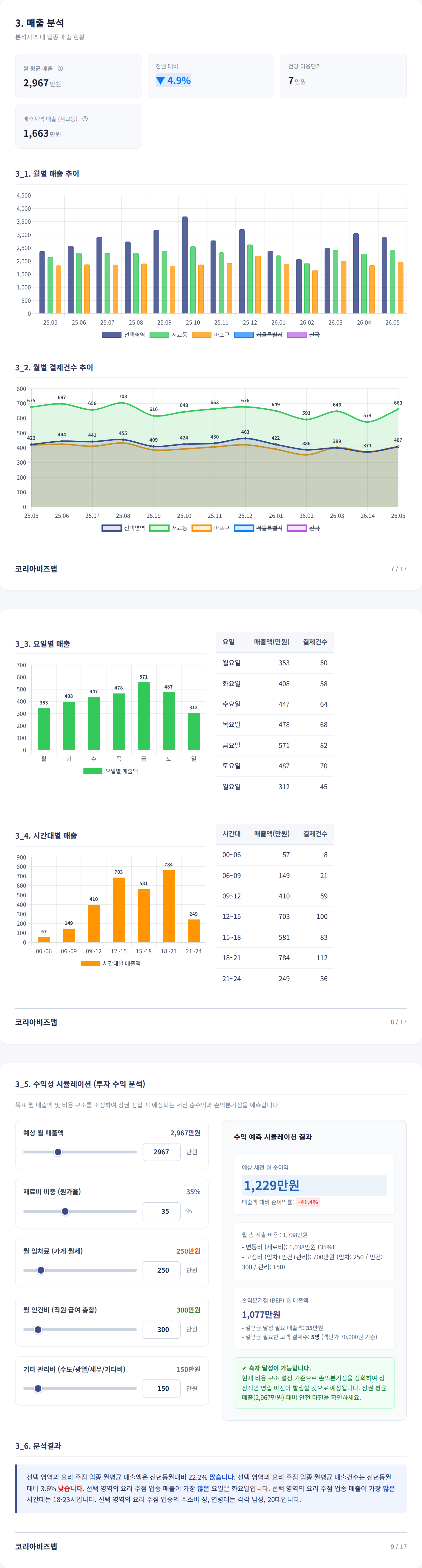Click the 금 bar in 요일별 매출 chart

tap(144, 716)
